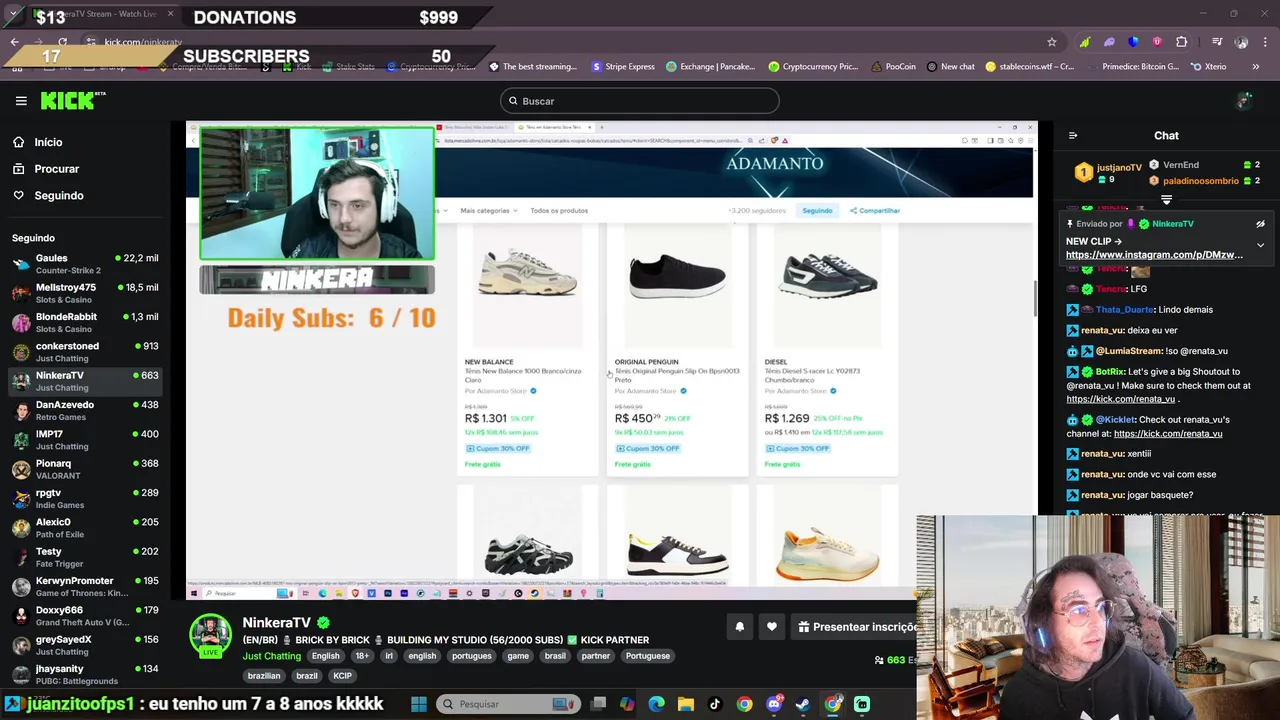Click taskbar Pesquisar search box
1280x720 pixels.
(506, 704)
